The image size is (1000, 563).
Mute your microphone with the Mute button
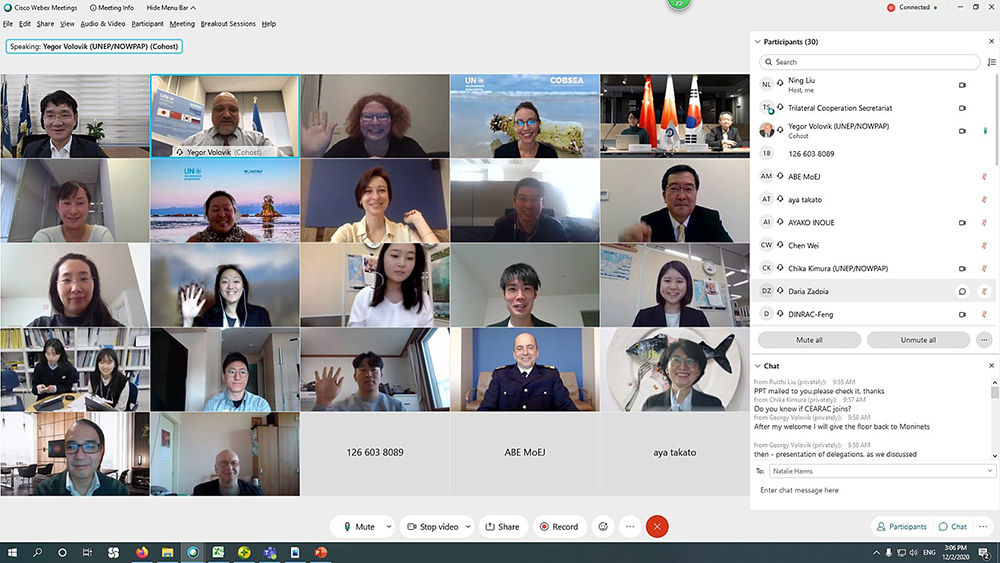358,527
